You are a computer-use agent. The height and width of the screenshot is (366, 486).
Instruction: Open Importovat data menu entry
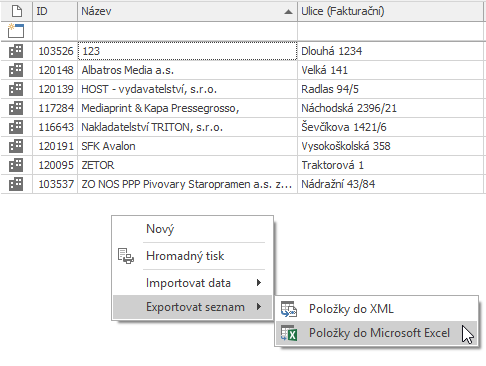[x=192, y=283]
